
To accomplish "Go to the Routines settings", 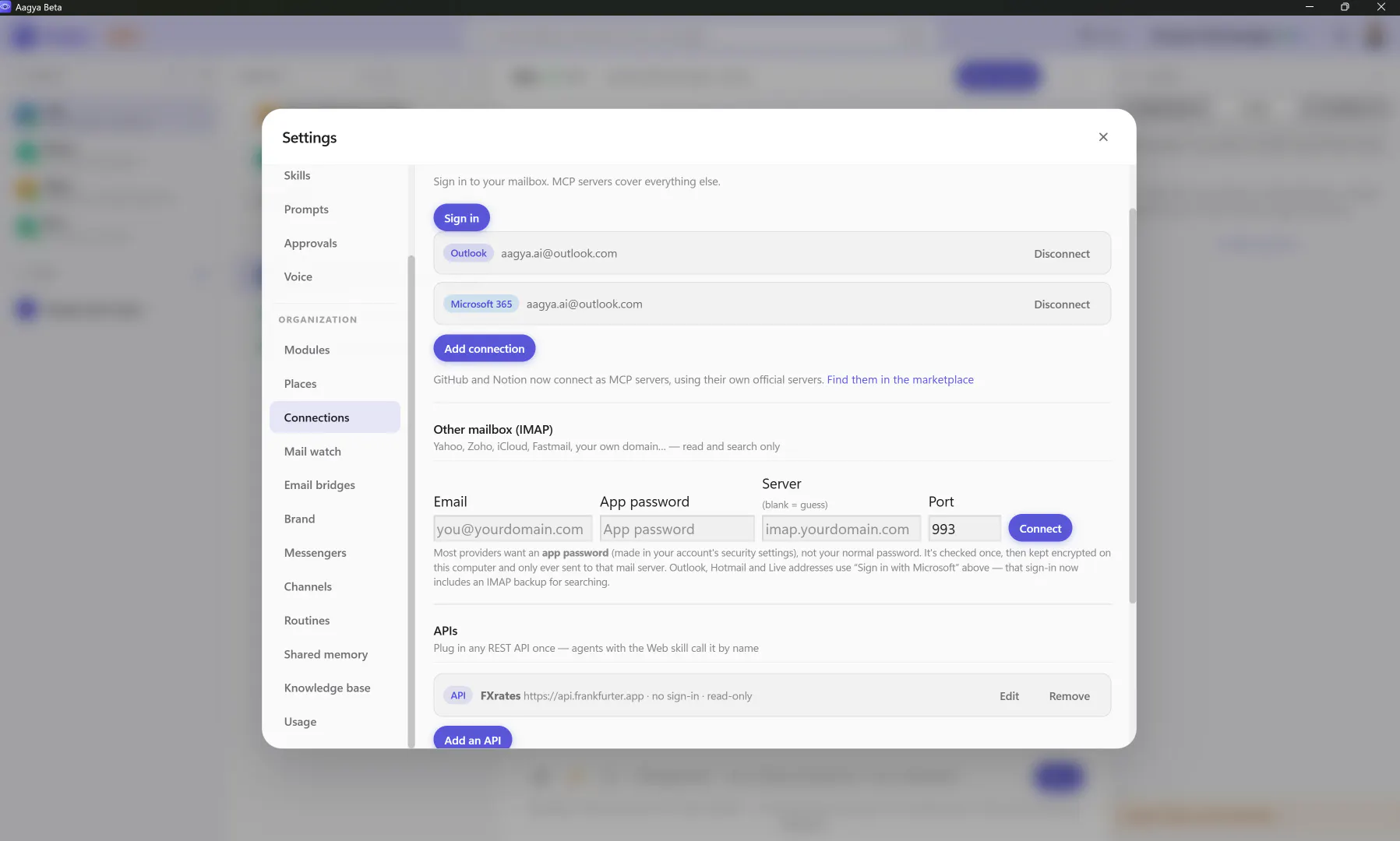I will [x=335, y=621].
